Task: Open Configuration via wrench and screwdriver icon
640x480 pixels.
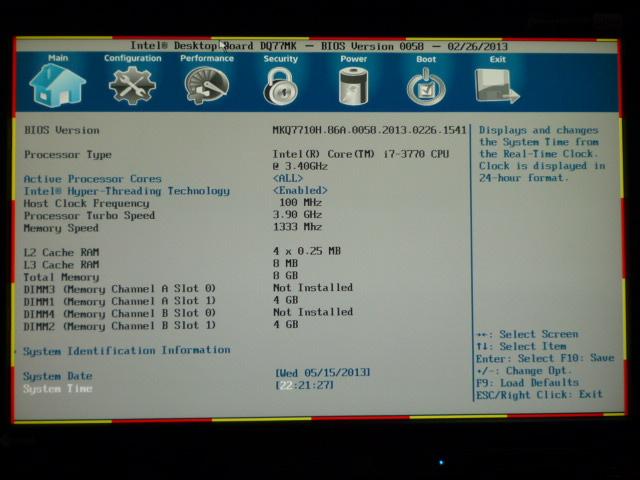Action: (x=132, y=86)
